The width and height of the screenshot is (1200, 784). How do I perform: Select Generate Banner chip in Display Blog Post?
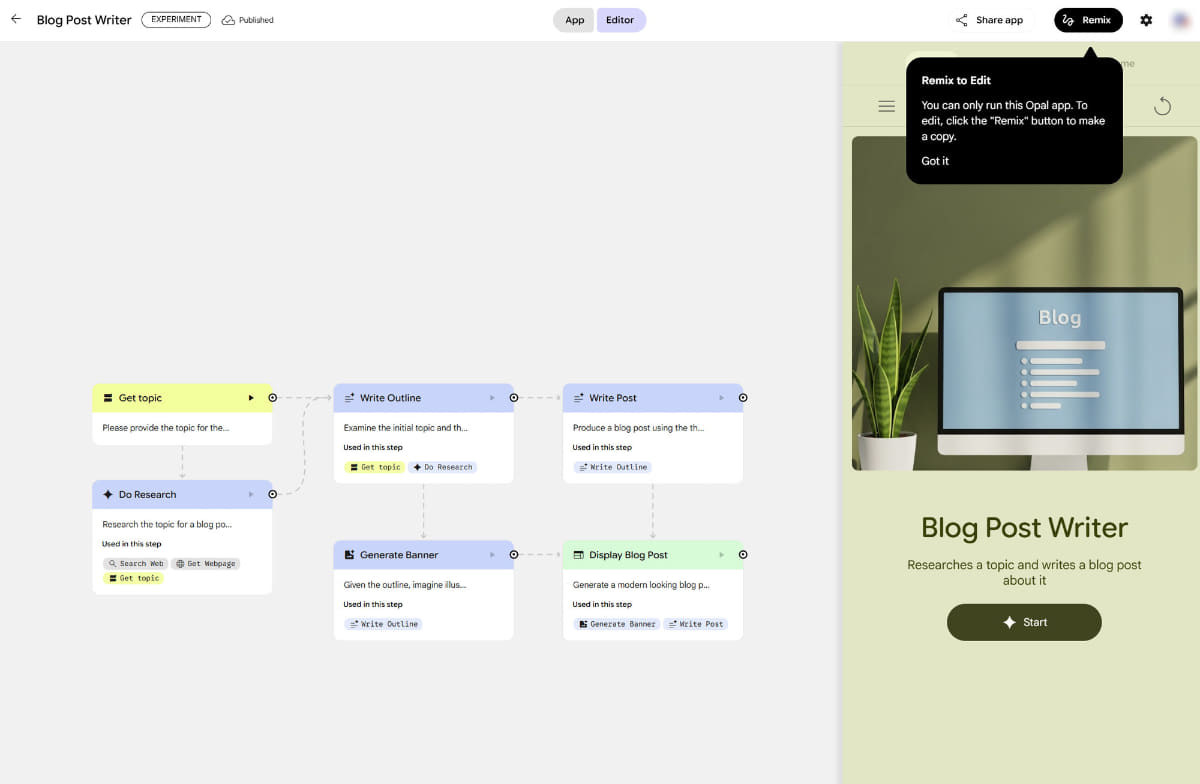coord(616,624)
